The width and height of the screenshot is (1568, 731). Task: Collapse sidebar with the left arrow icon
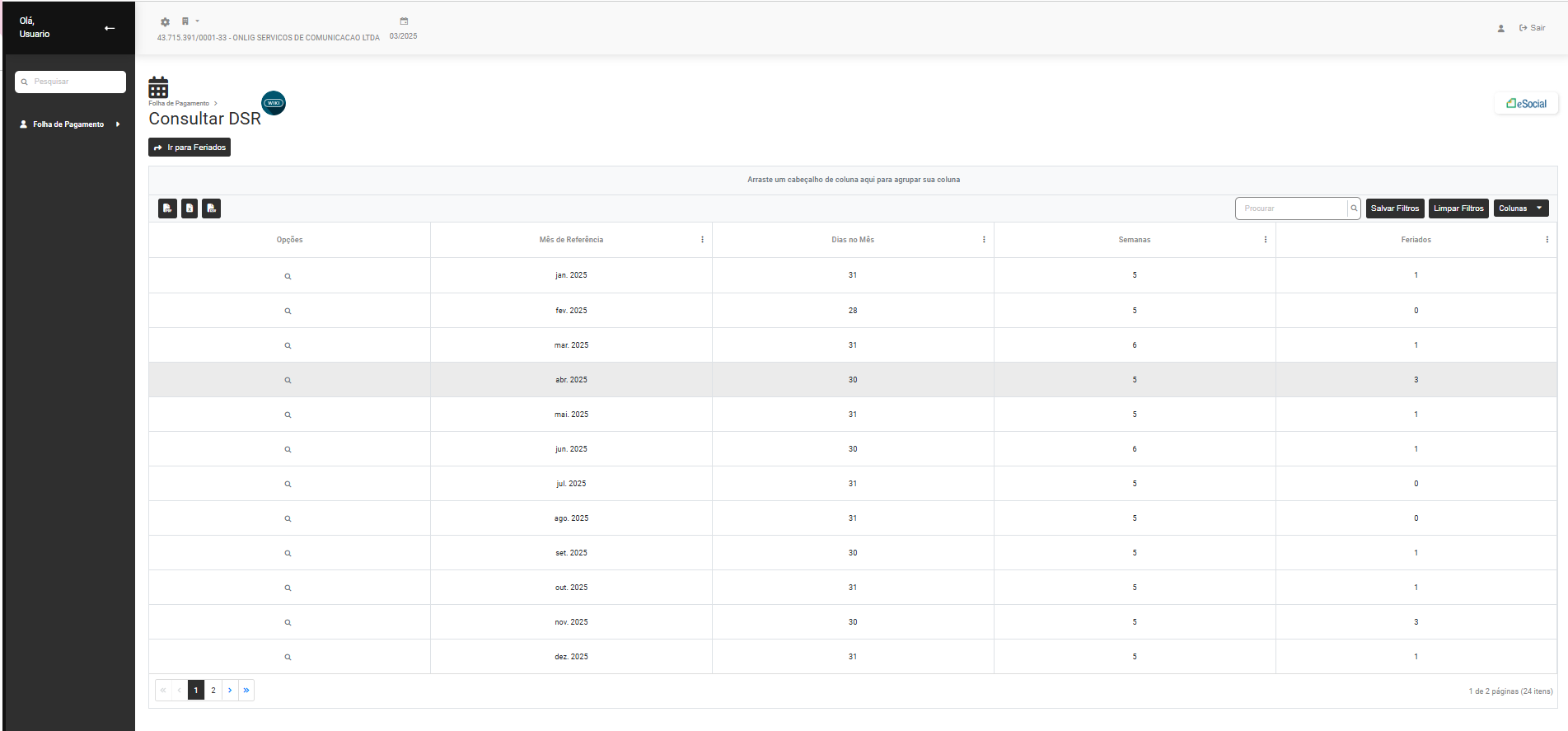coord(110,28)
